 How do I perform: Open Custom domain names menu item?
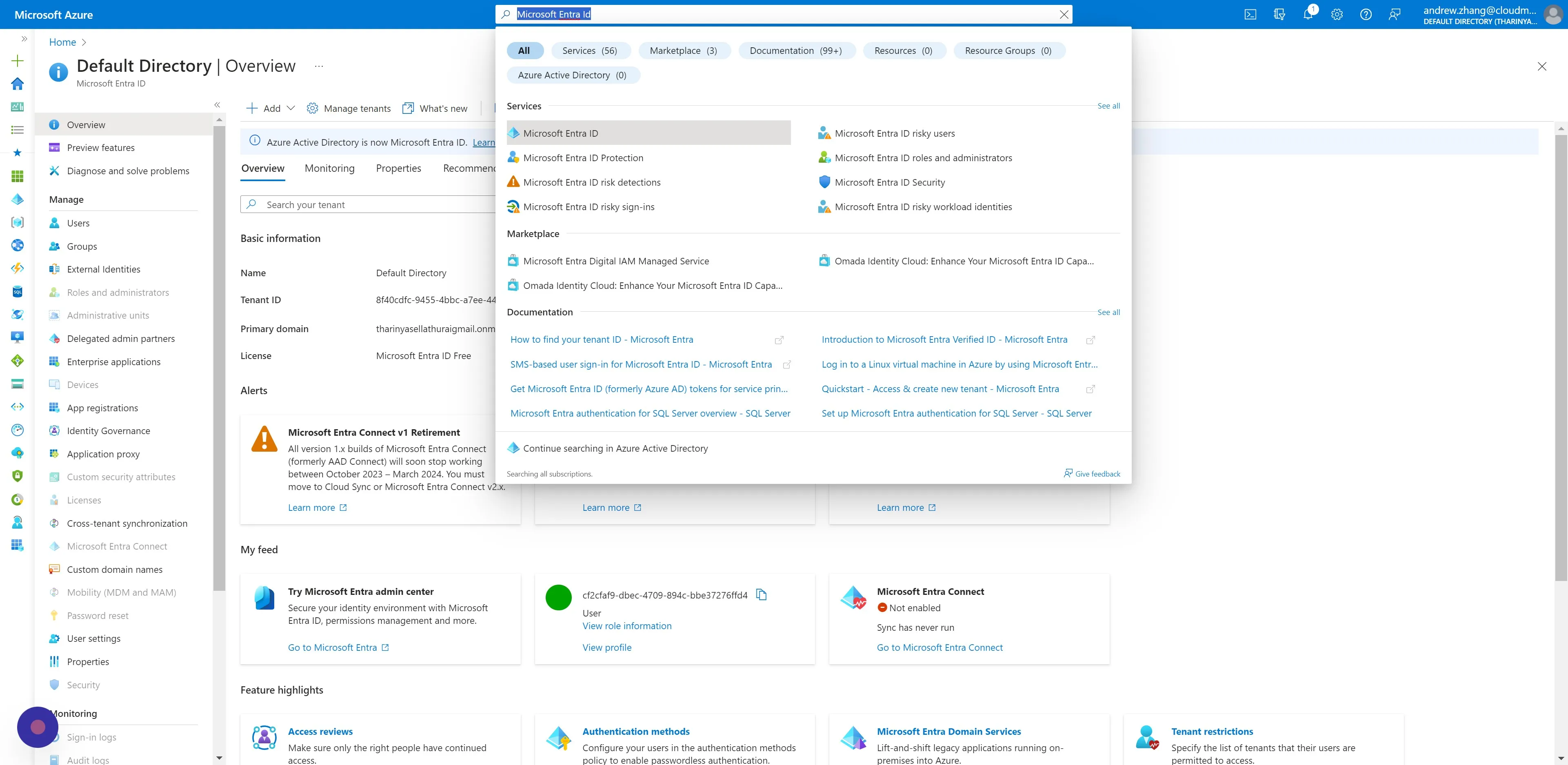pyautogui.click(x=124, y=569)
